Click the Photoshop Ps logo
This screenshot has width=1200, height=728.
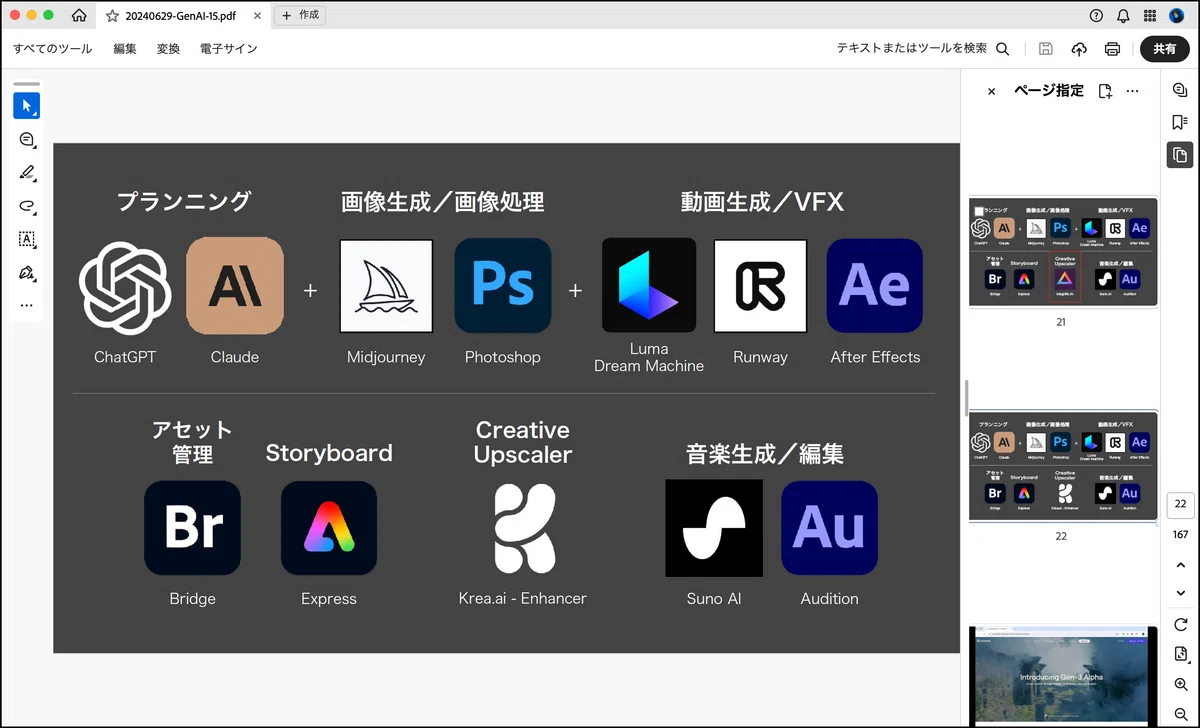point(503,286)
